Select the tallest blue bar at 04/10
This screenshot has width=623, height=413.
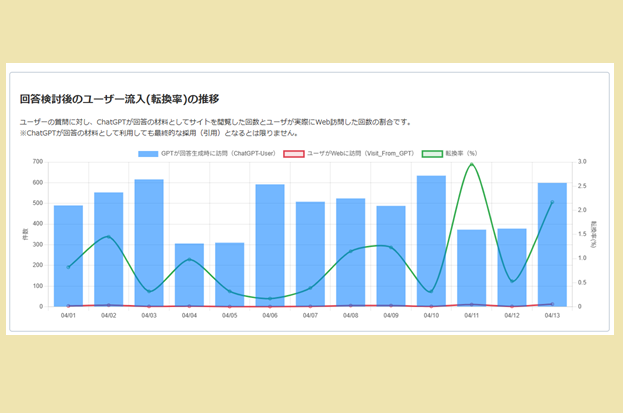point(431,241)
